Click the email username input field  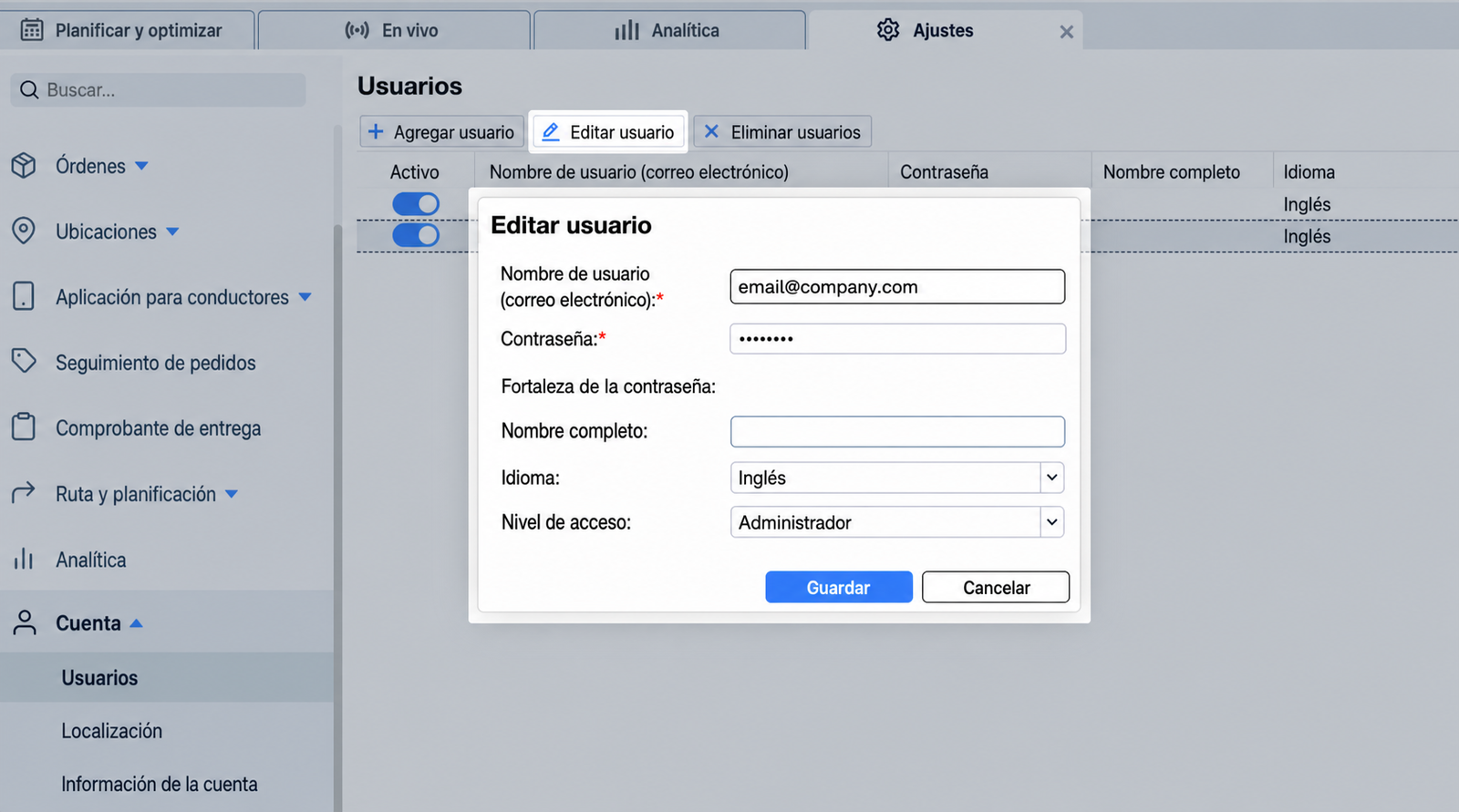point(897,286)
